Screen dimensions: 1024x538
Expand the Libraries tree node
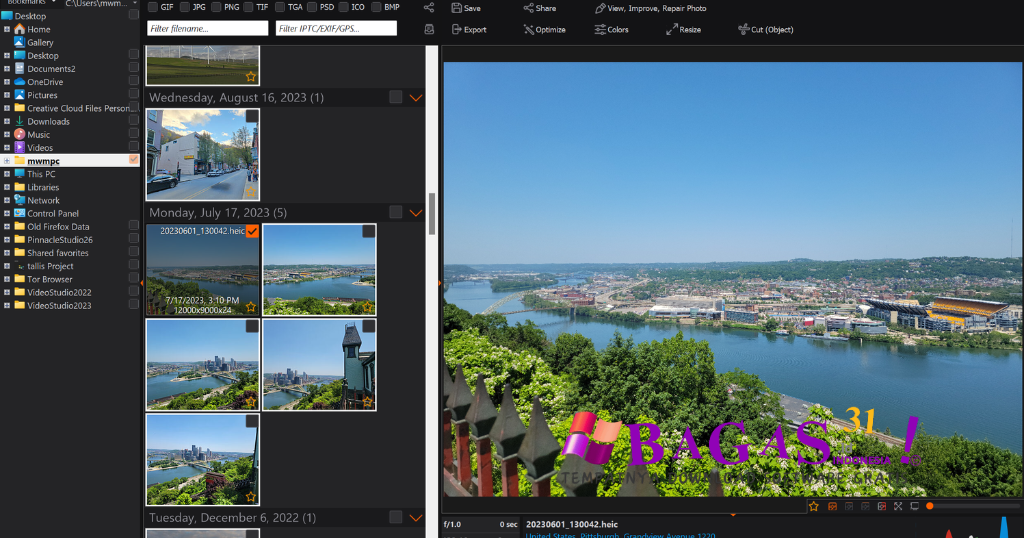pyautogui.click(x=7, y=187)
